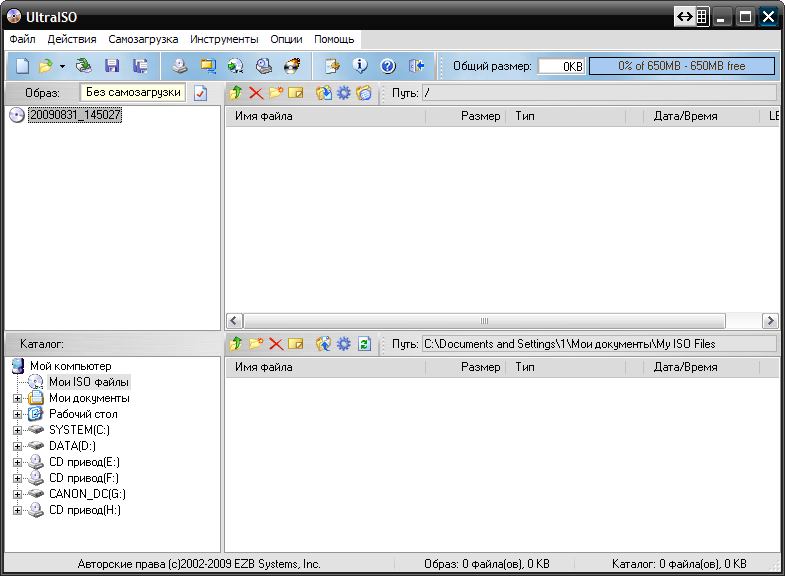Burn CD/DVD image with the flaming disc icon

(292, 66)
